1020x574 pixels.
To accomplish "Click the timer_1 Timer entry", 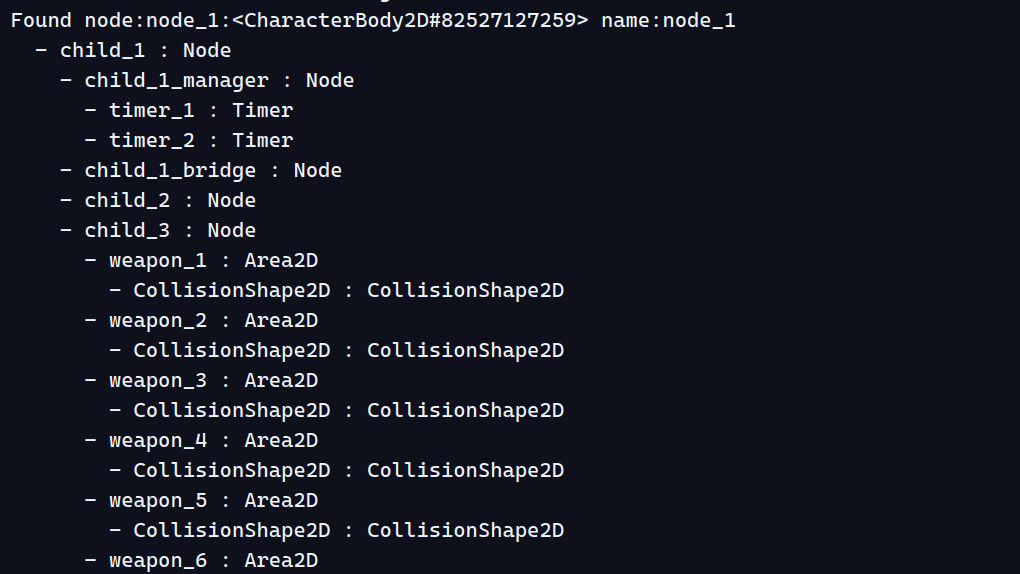I will 189,110.
